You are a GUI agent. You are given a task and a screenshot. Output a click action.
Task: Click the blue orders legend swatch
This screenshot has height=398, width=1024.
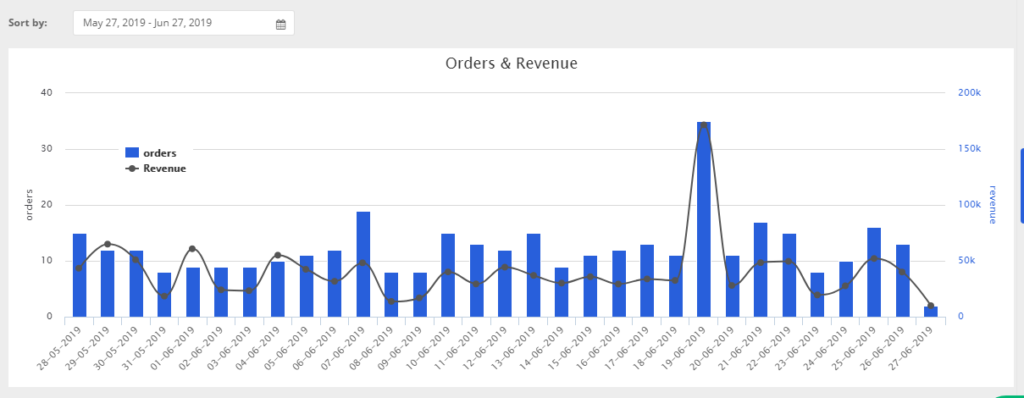point(132,153)
